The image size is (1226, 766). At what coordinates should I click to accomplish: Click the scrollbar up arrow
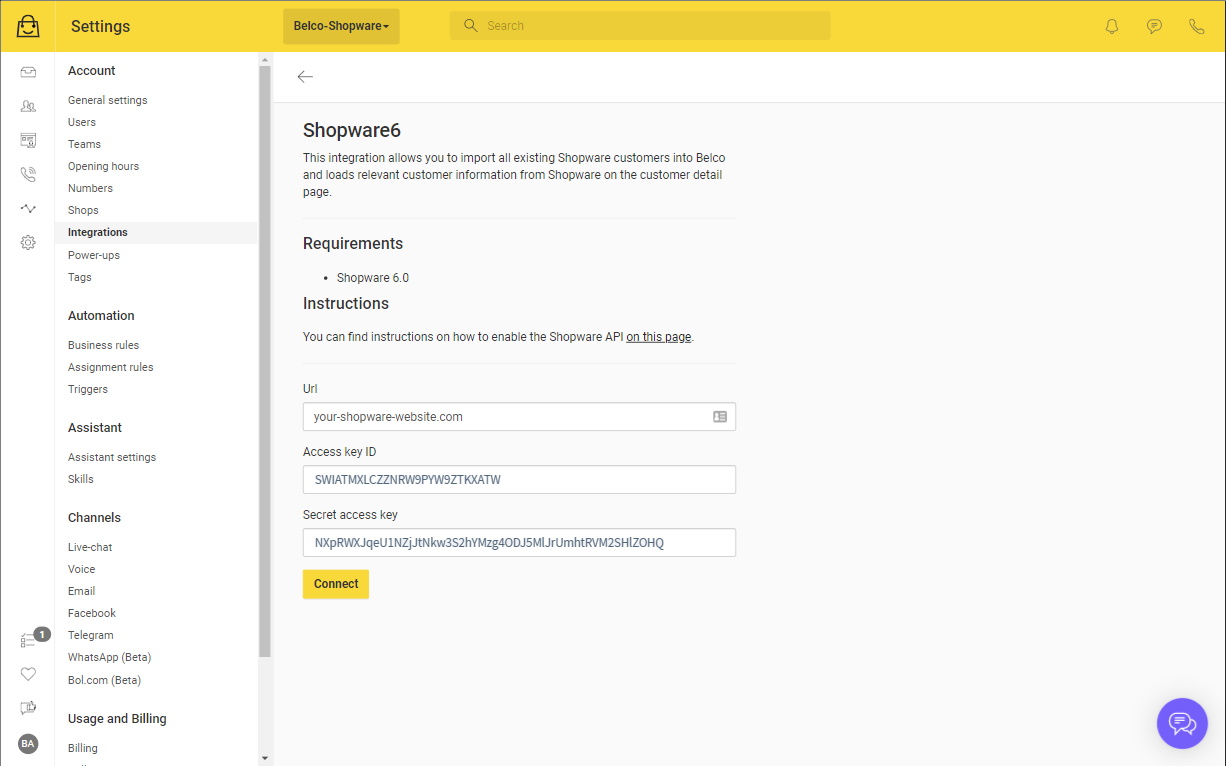click(265, 58)
